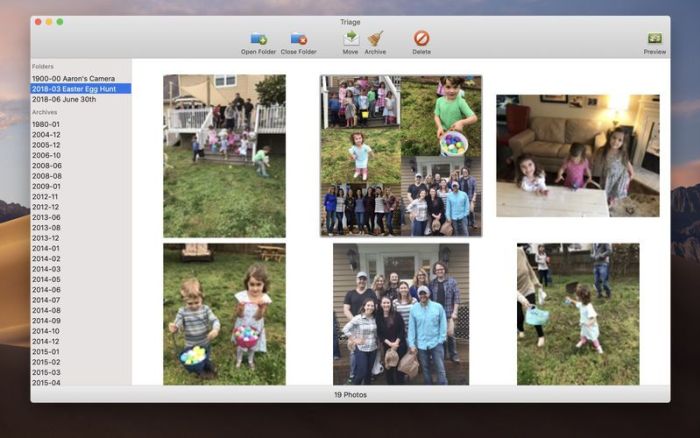
Task: Click the green zoom window button
Action: pyautogui.click(x=60, y=22)
